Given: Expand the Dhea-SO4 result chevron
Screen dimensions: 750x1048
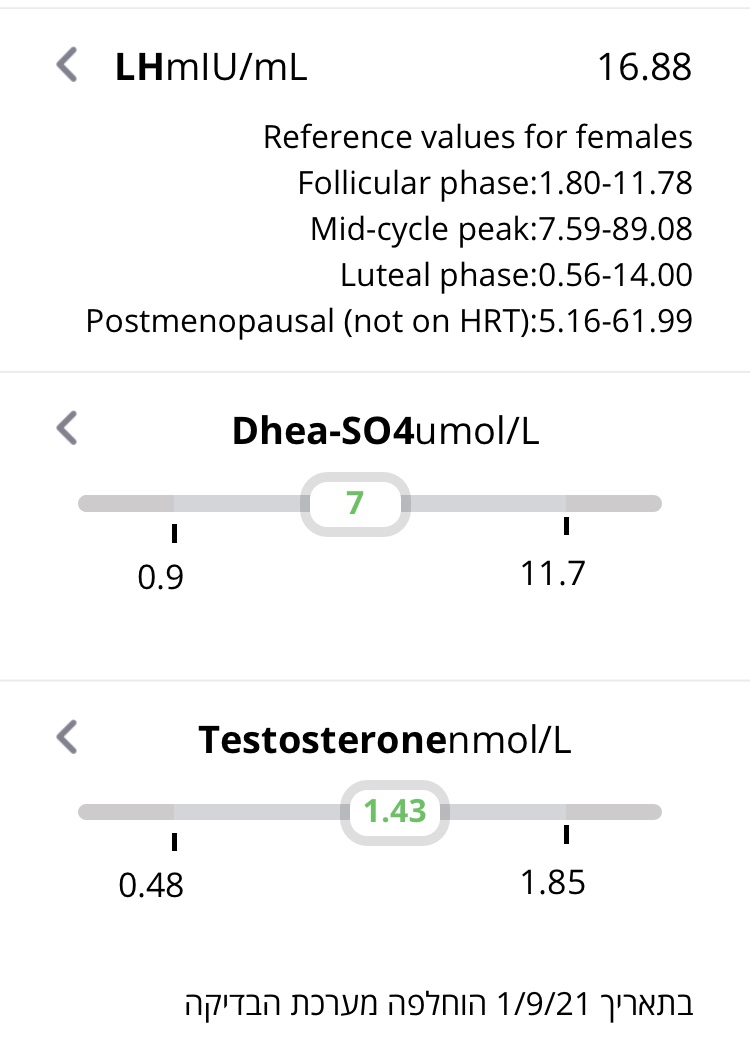Looking at the screenshot, I should 66,428.
